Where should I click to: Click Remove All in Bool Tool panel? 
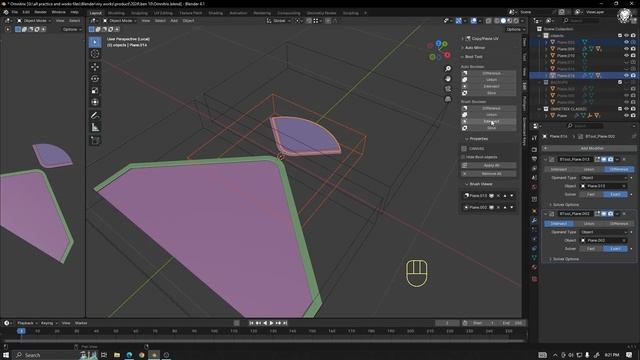pos(489,173)
